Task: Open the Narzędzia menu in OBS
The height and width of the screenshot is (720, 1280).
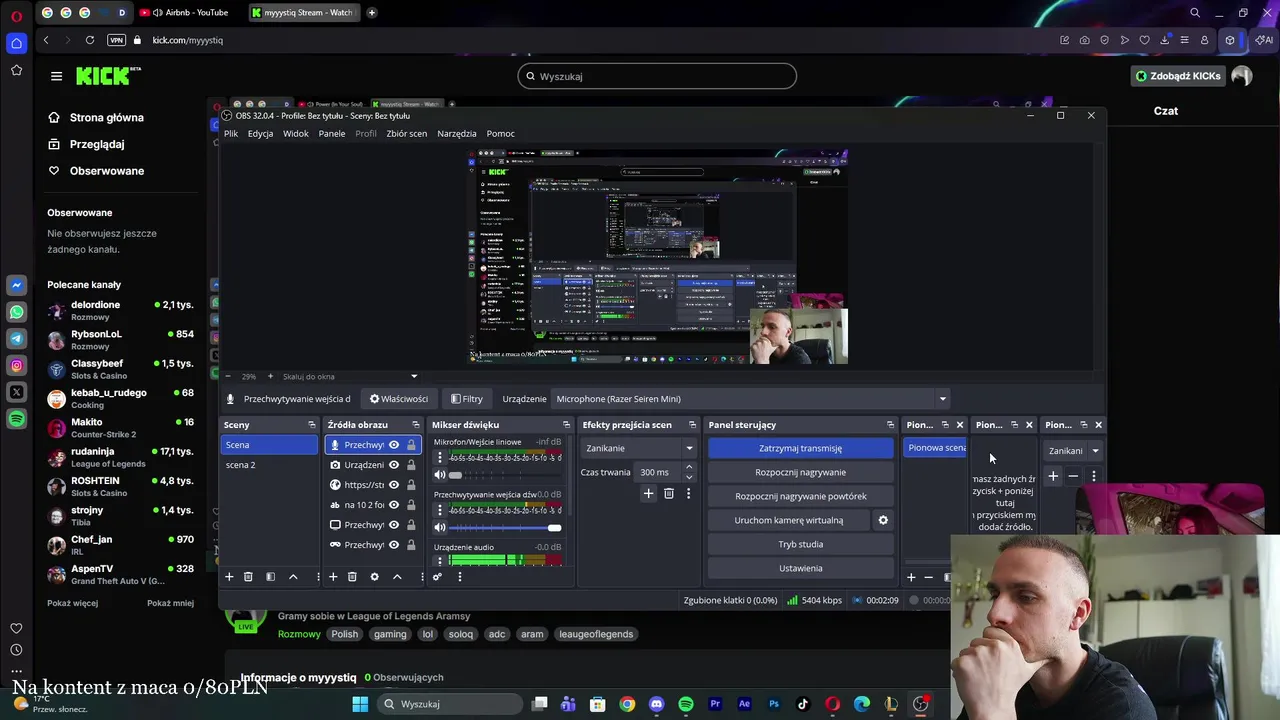Action: (457, 134)
